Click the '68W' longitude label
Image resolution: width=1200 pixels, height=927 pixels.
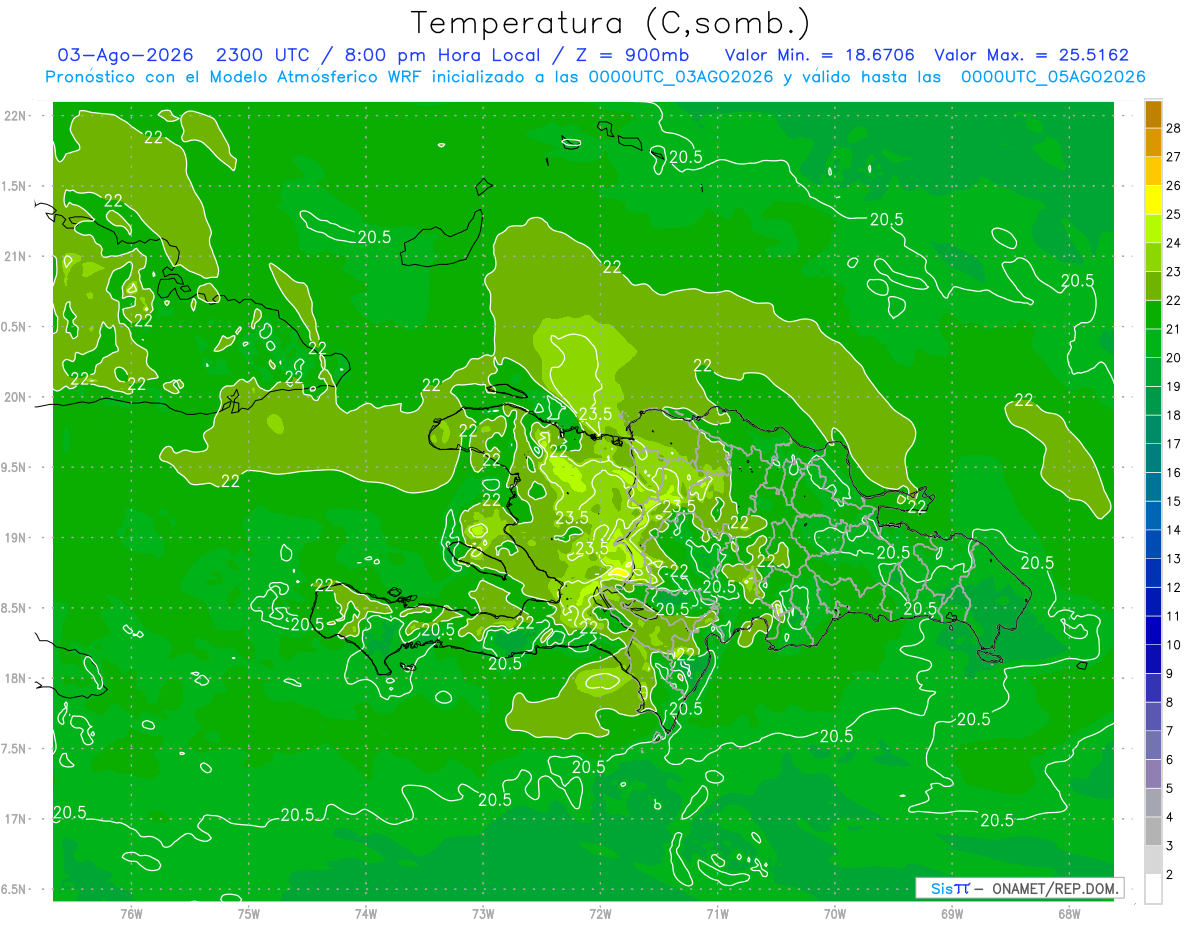(1069, 913)
